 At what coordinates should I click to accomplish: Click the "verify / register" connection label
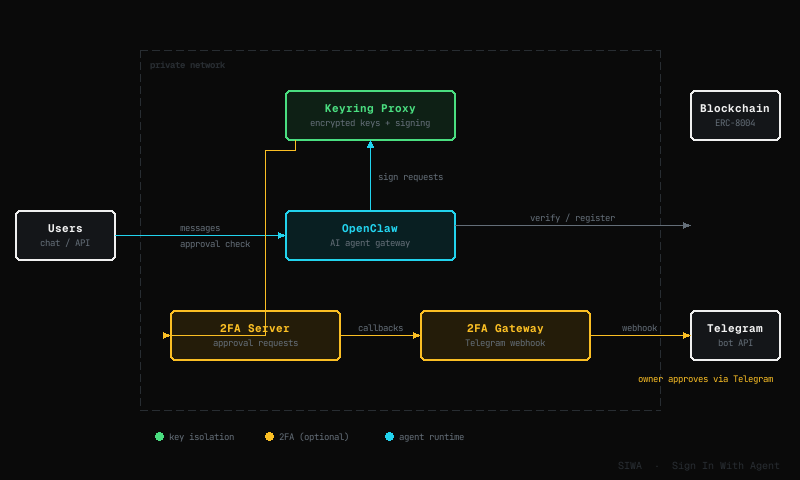(x=572, y=218)
